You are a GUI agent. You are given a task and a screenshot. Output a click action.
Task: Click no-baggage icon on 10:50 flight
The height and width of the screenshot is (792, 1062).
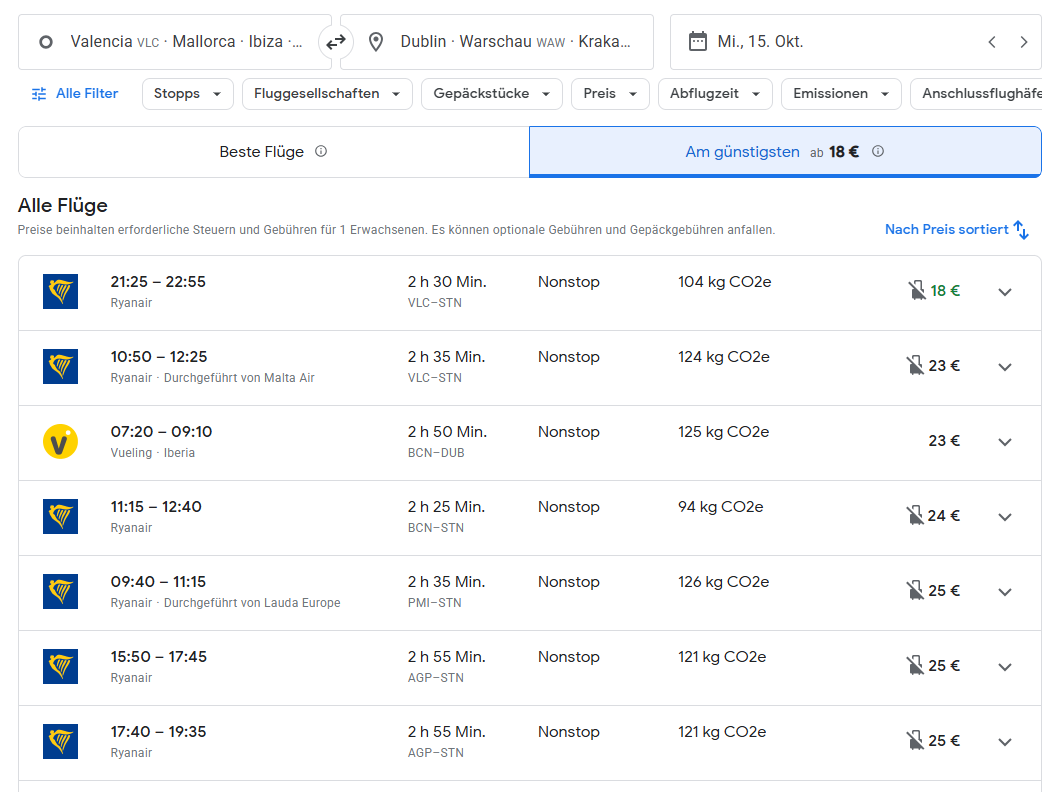pyautogui.click(x=915, y=366)
